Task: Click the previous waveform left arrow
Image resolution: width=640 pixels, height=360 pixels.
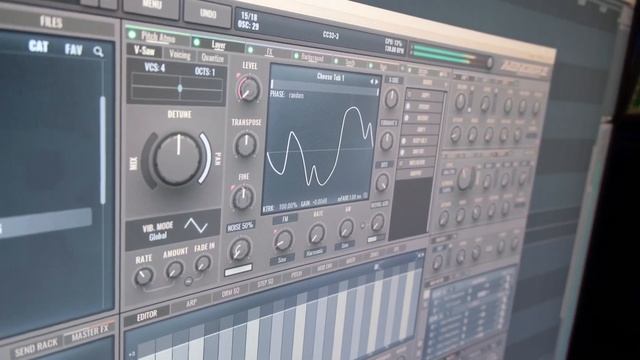Action: pos(371,82)
